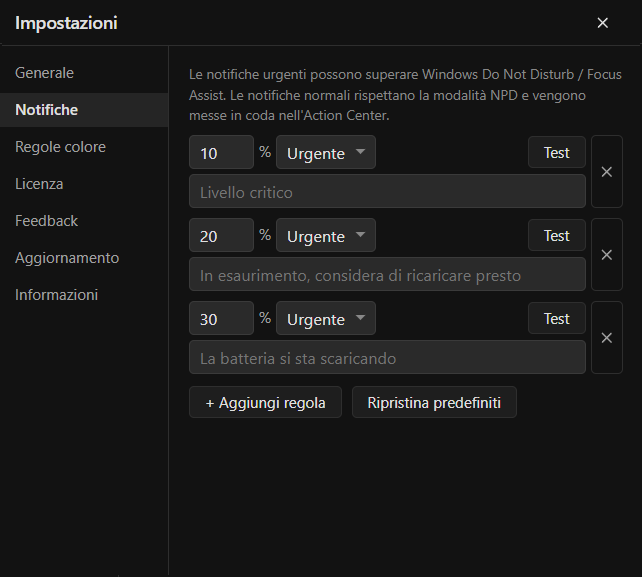Show the Informazioni page
Screen dimensions: 642x577
click(84, 295)
